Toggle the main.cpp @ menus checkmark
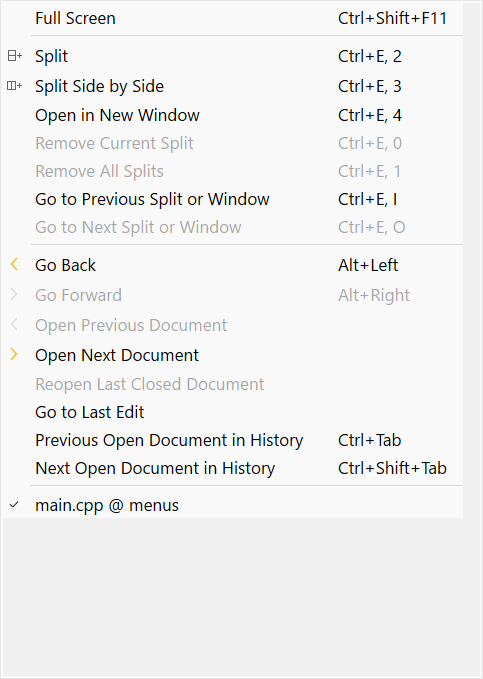The width and height of the screenshot is (483, 679). (14, 505)
